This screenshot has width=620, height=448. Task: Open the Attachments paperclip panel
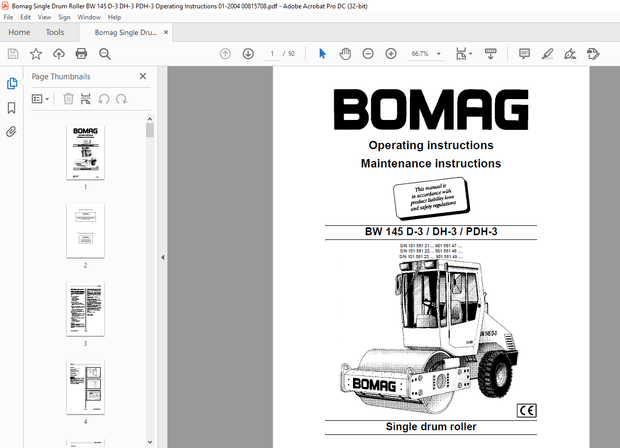point(11,131)
